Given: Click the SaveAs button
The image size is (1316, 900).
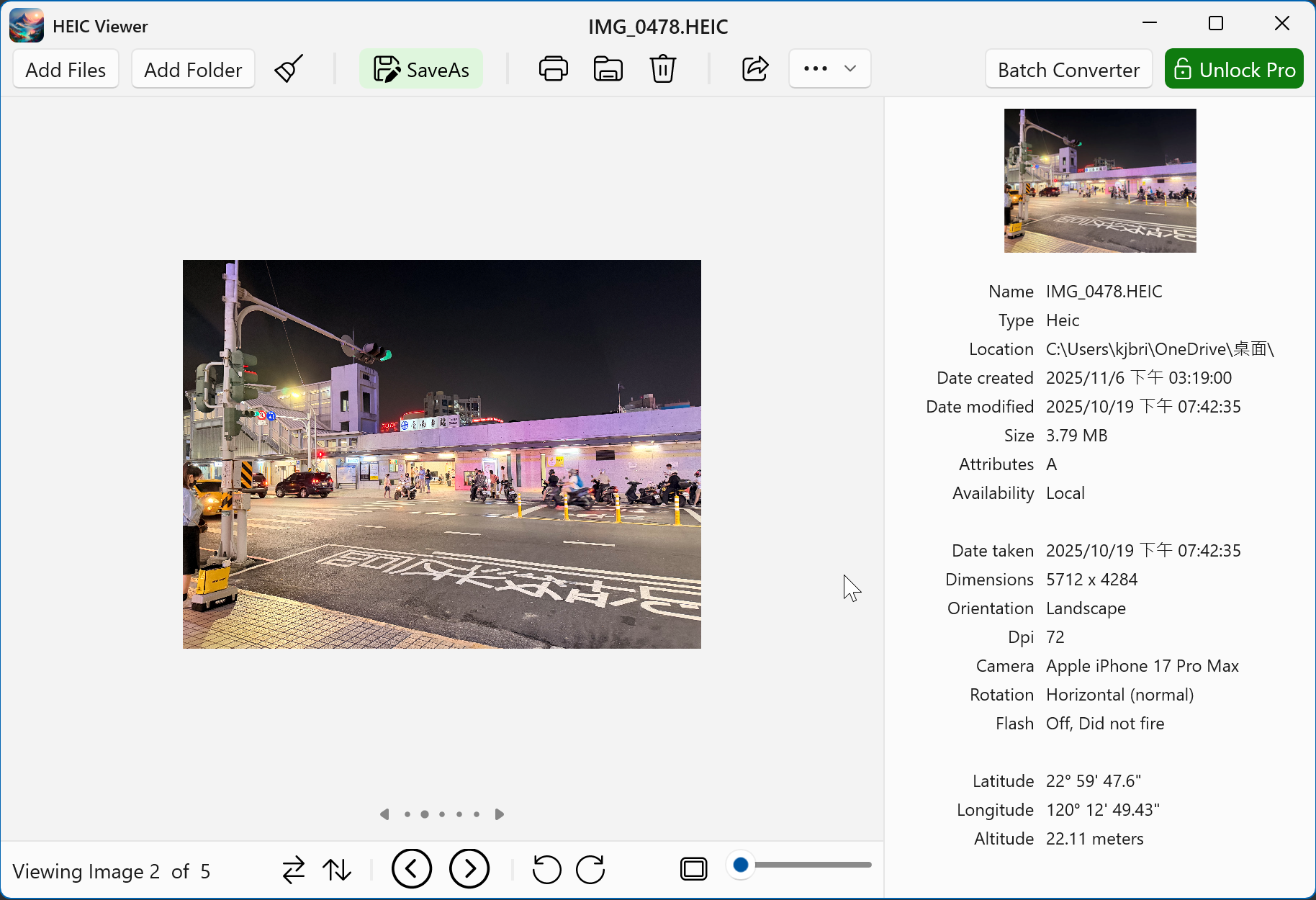Looking at the screenshot, I should pos(421,69).
